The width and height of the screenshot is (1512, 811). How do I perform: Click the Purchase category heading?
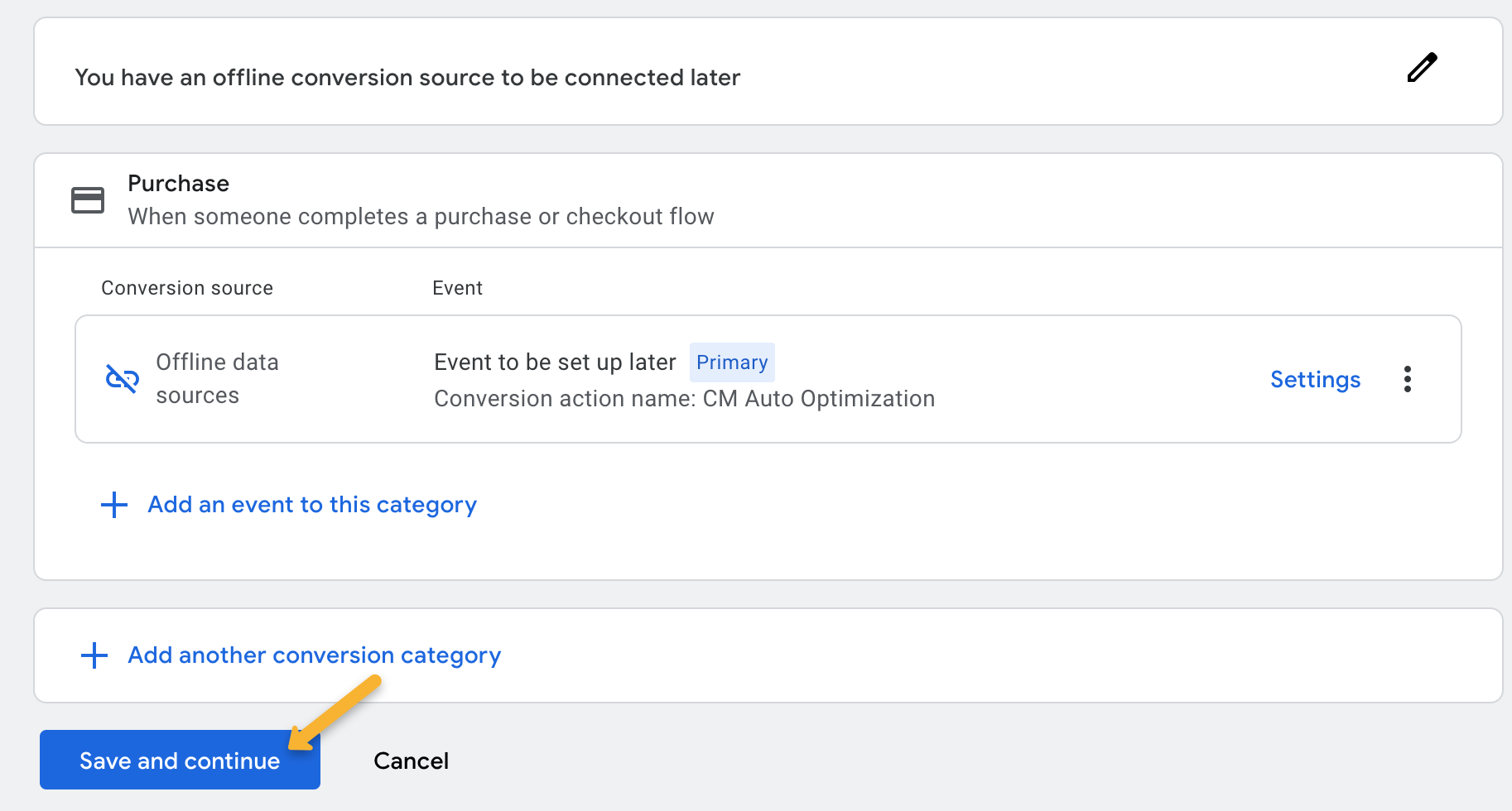pyautogui.click(x=178, y=183)
